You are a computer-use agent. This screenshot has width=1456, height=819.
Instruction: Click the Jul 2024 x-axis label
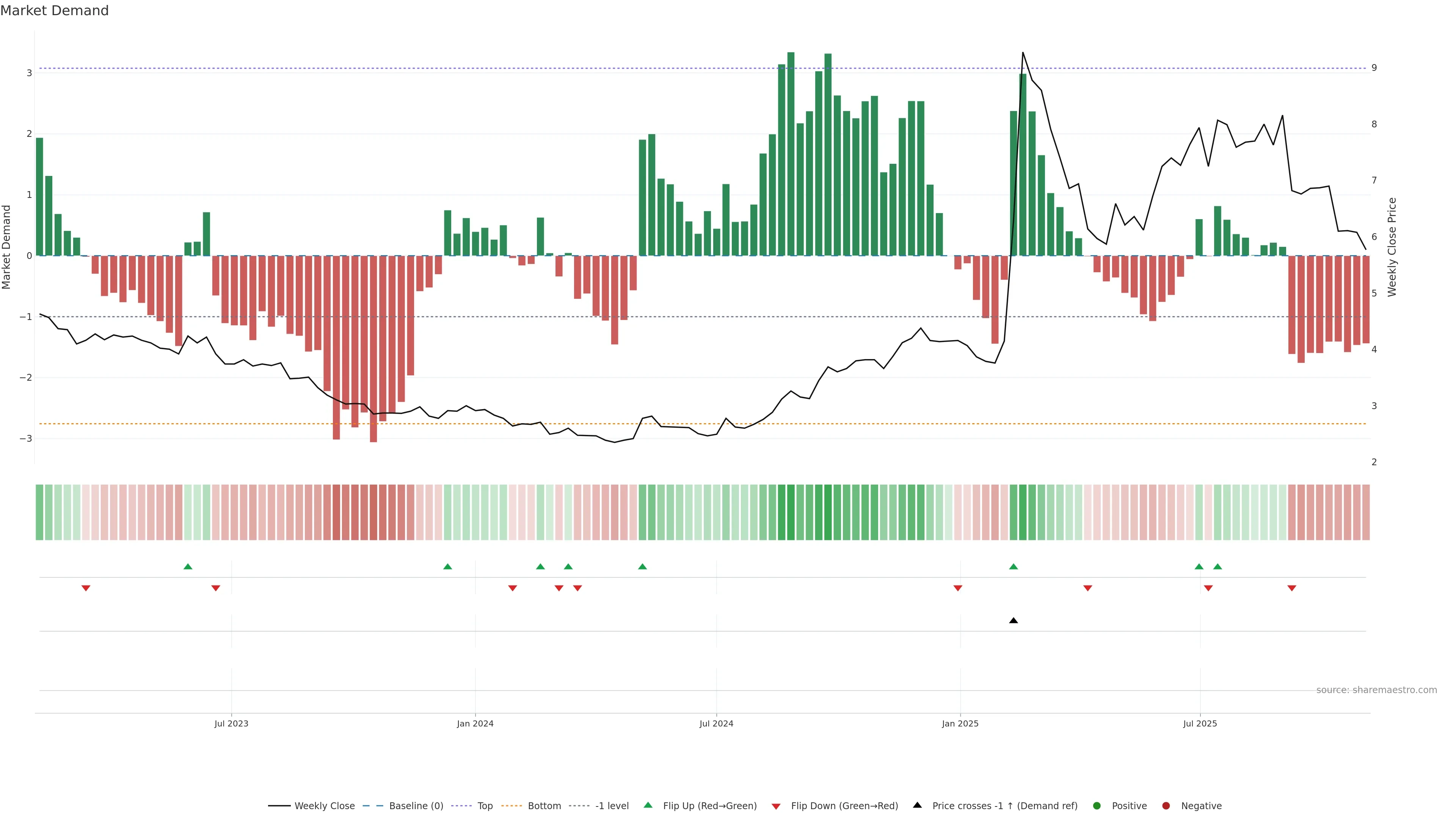point(716,723)
